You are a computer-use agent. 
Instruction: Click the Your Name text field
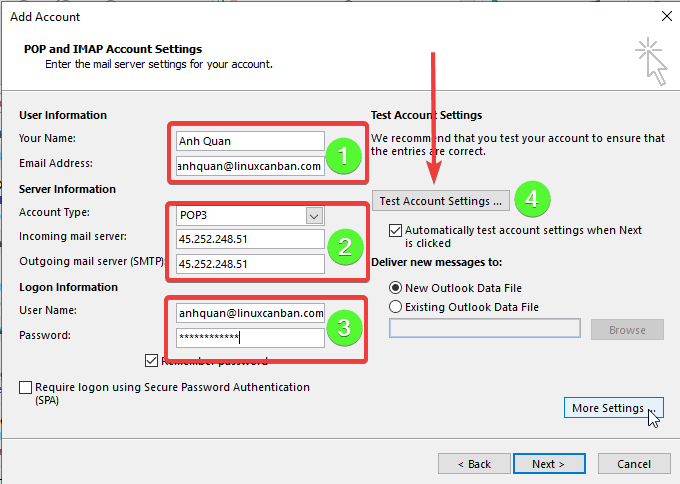pos(249,141)
